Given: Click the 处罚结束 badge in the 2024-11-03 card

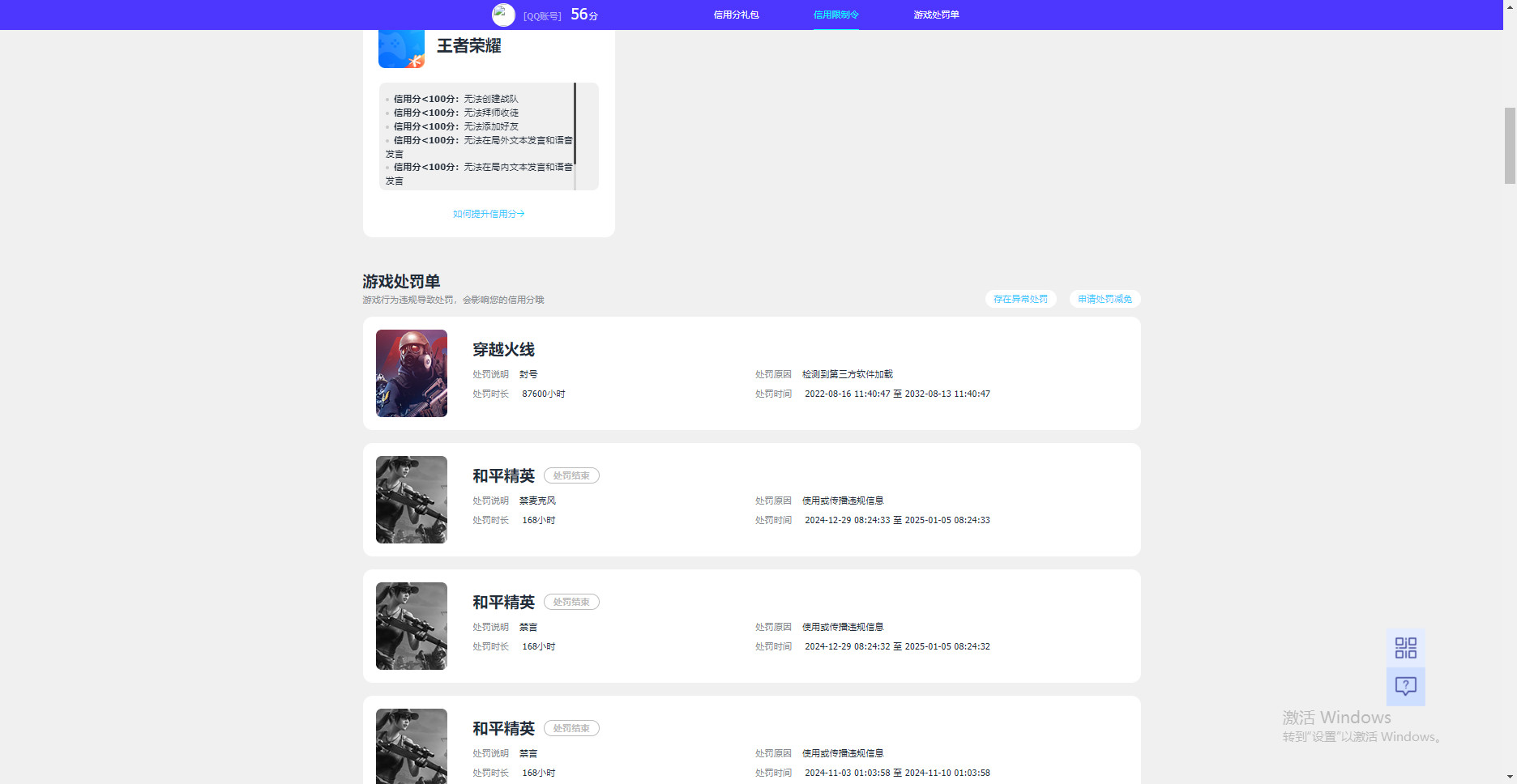Looking at the screenshot, I should (x=571, y=728).
